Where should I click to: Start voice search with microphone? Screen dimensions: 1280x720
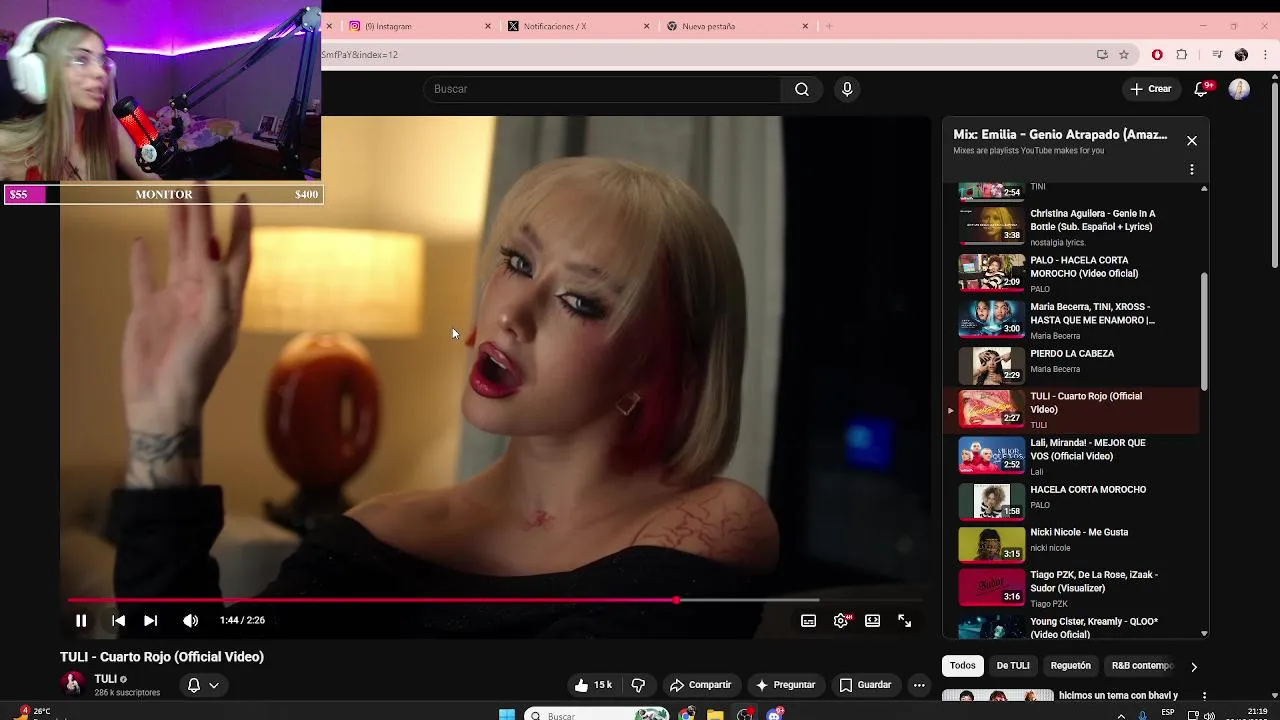pyautogui.click(x=847, y=89)
